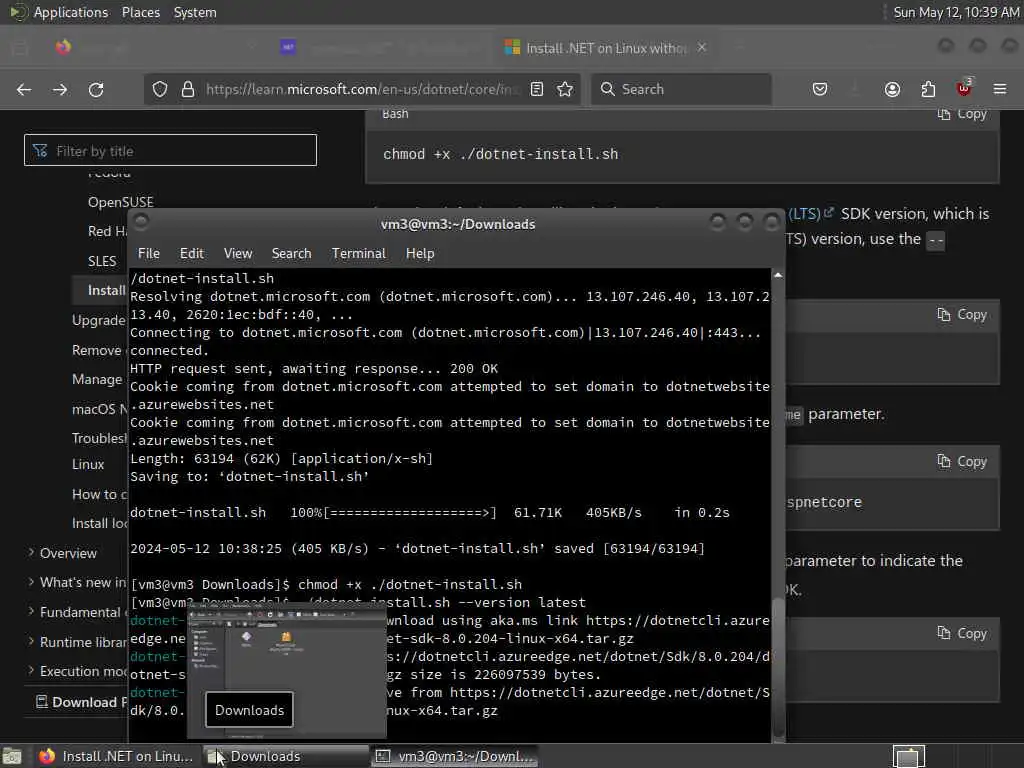Click the Firefox Search box
The image size is (1024, 768).
pos(681,89)
